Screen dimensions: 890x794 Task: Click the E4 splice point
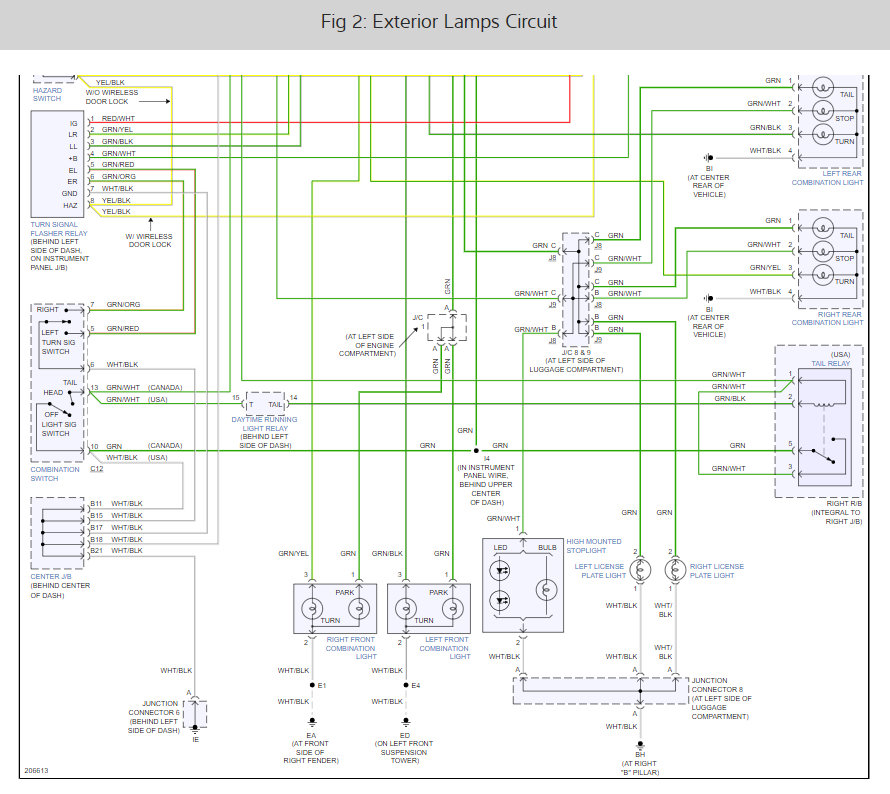point(405,685)
